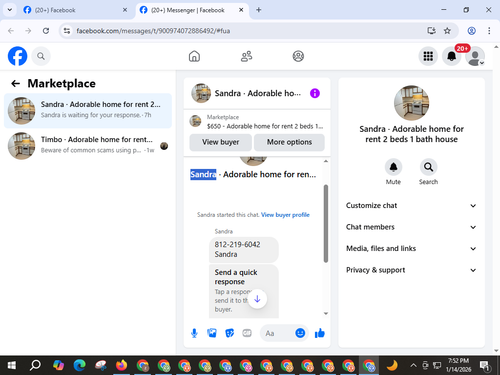Open the Facebook menu grid icon
This screenshot has width=500, height=375.
[x=428, y=56]
